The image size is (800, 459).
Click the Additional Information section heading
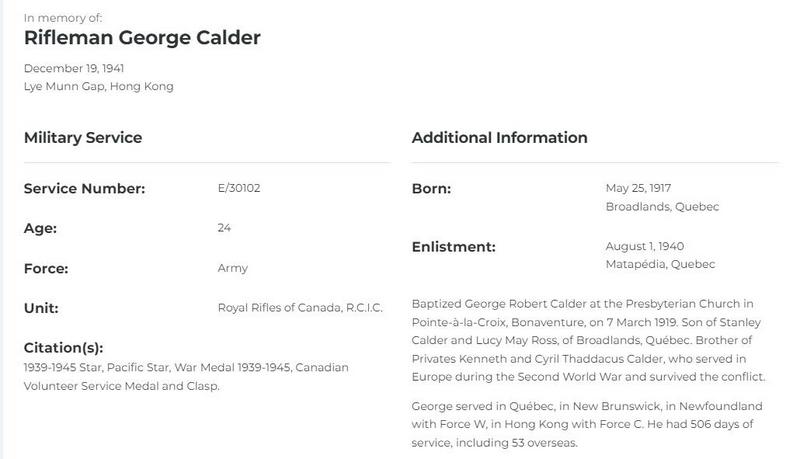click(x=499, y=138)
